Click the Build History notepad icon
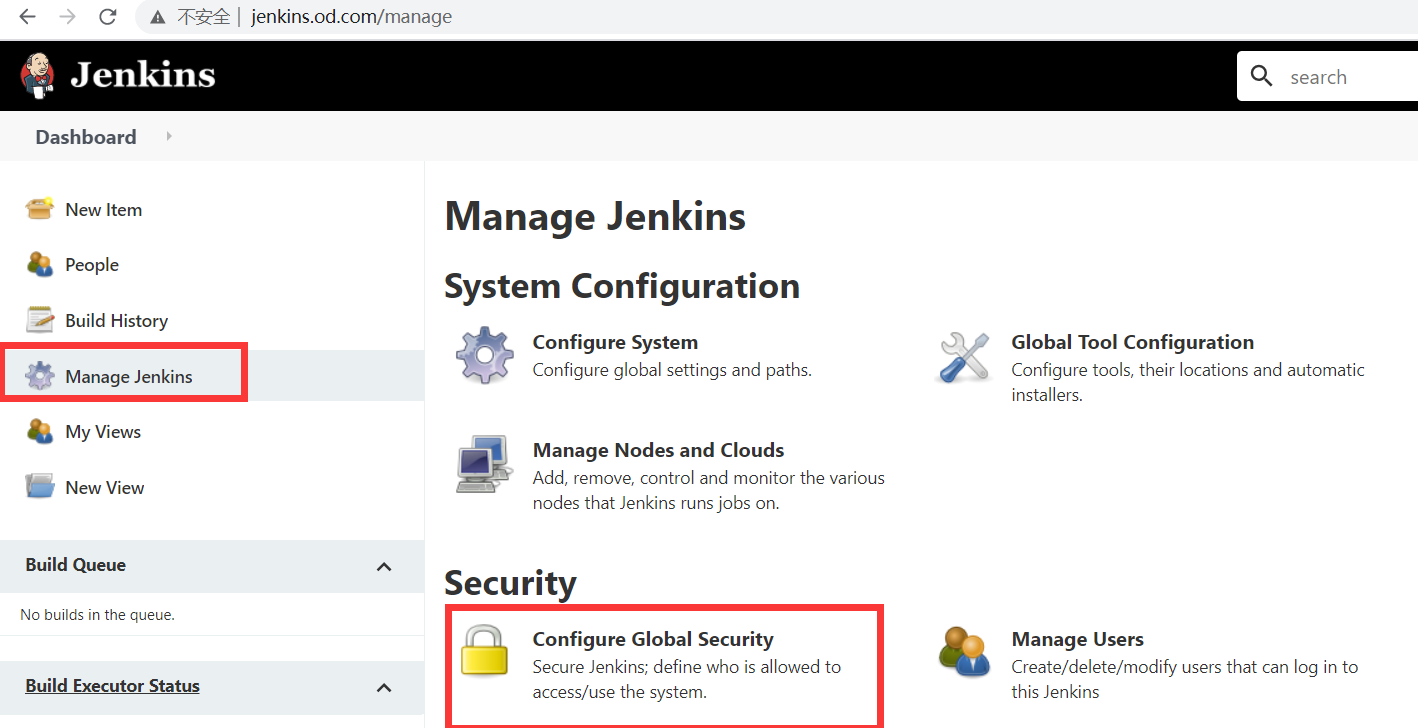 (40, 320)
